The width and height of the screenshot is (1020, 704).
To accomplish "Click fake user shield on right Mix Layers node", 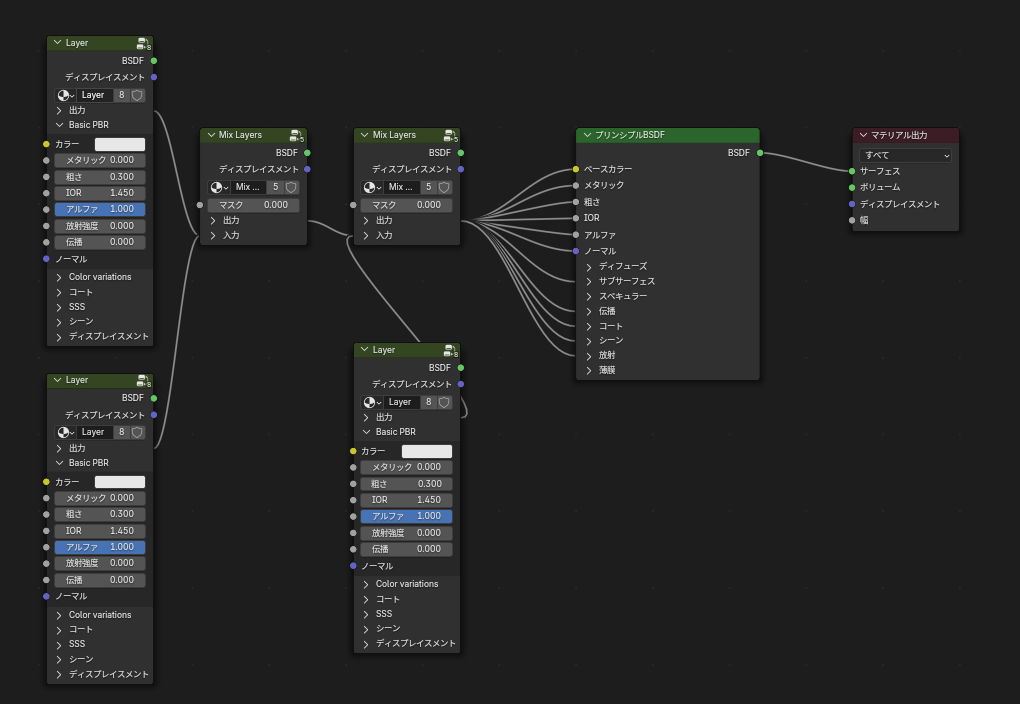I will (445, 187).
